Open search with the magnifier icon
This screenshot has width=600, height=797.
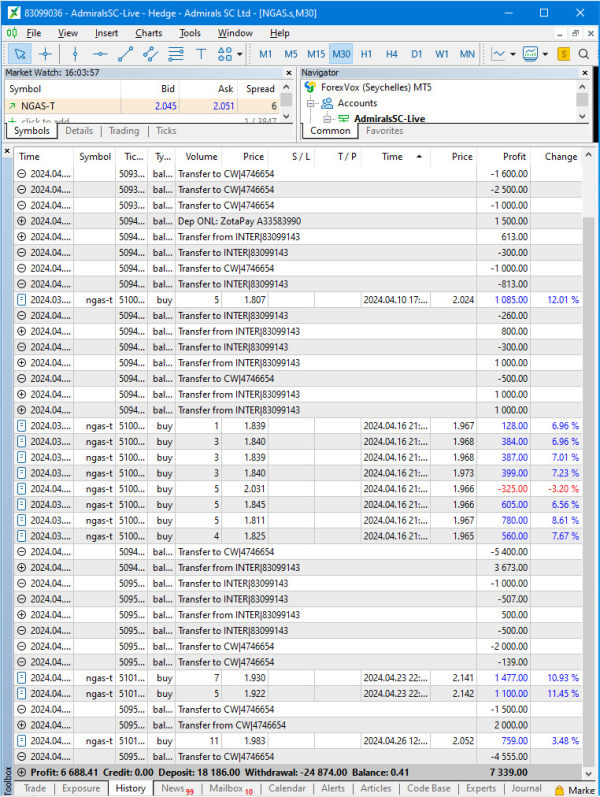[x=584, y=54]
